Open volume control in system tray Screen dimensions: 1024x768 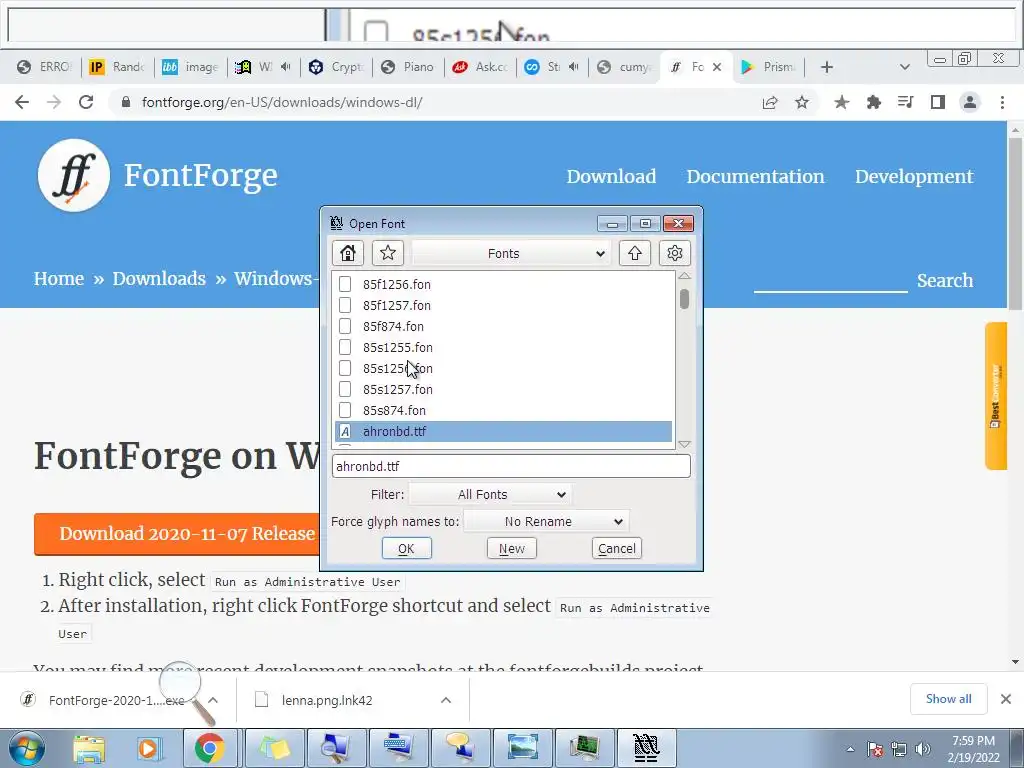click(922, 749)
